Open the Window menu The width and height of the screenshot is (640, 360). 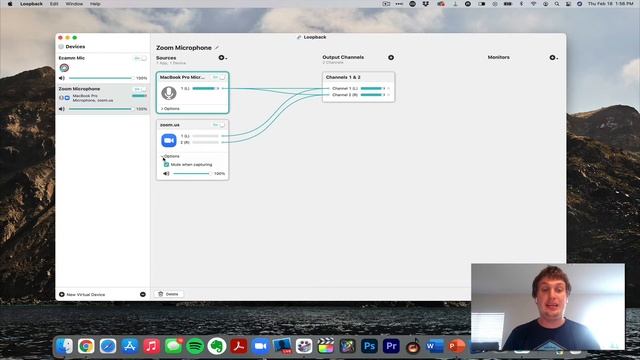pos(74,4)
